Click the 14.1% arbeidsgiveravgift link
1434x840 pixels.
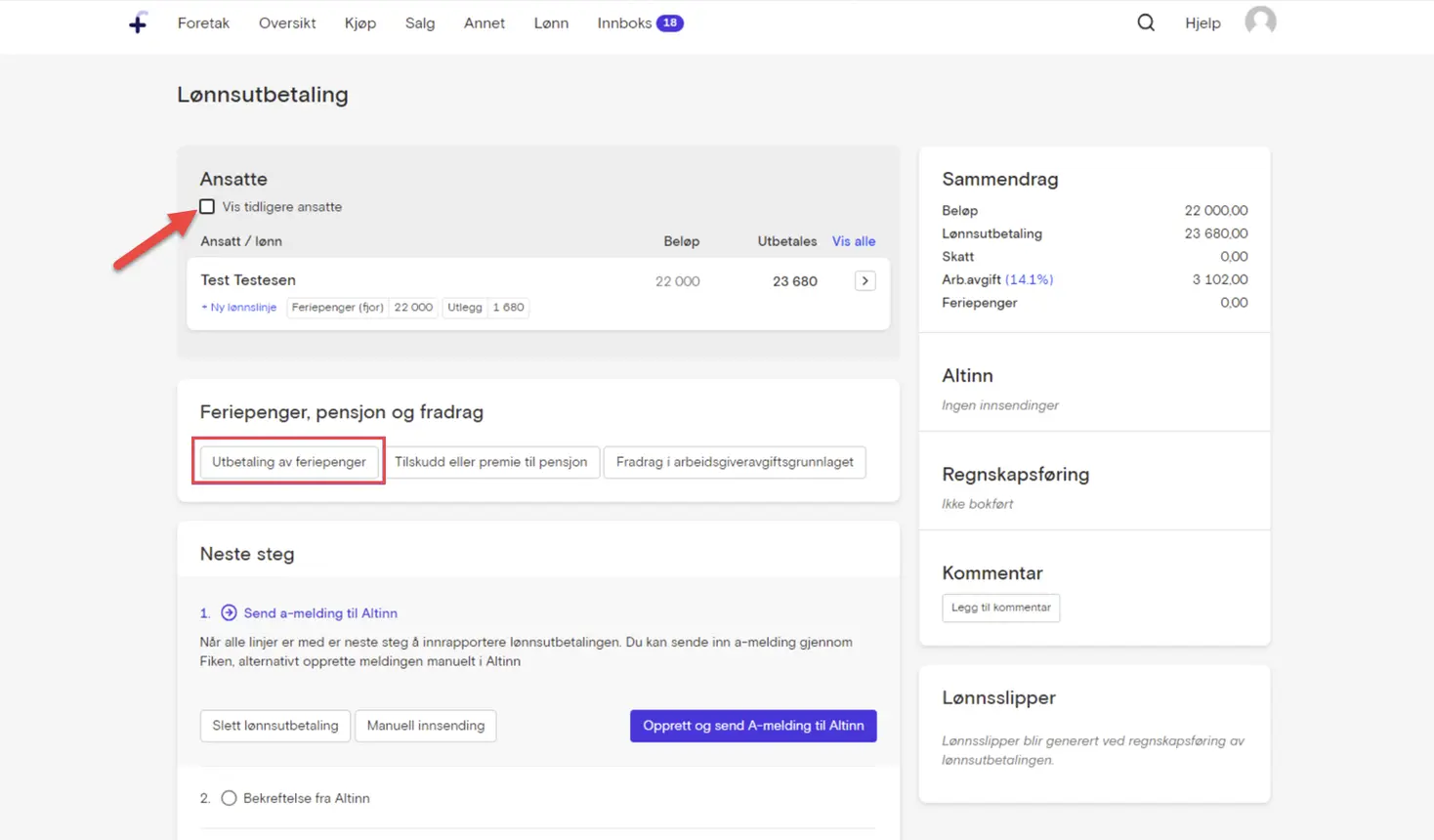[1029, 279]
